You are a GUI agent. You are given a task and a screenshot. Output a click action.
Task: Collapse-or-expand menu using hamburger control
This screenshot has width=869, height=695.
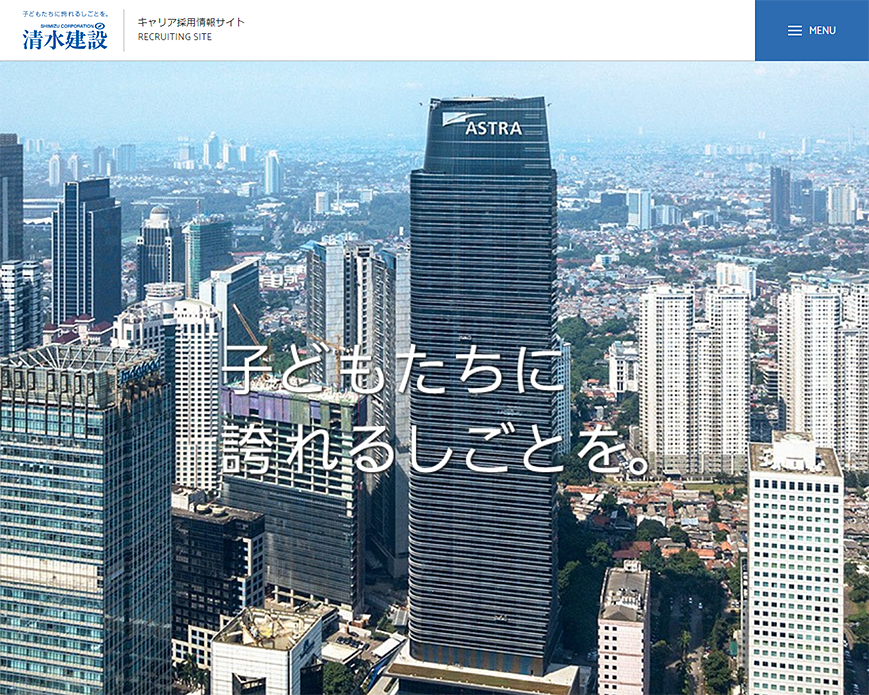coord(795,29)
